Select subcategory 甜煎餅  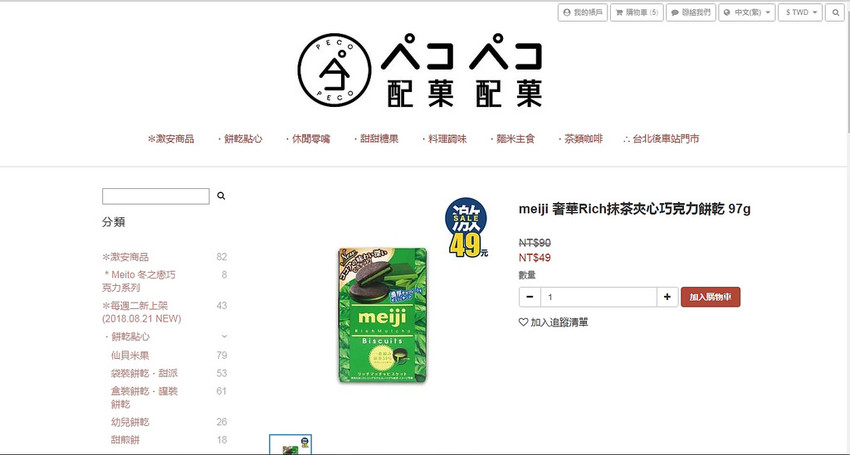click(125, 440)
